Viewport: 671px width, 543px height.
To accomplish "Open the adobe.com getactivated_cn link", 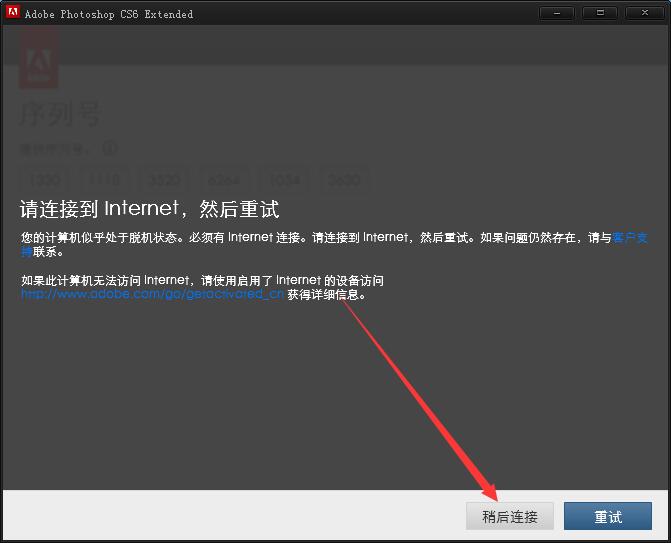I will (152, 294).
